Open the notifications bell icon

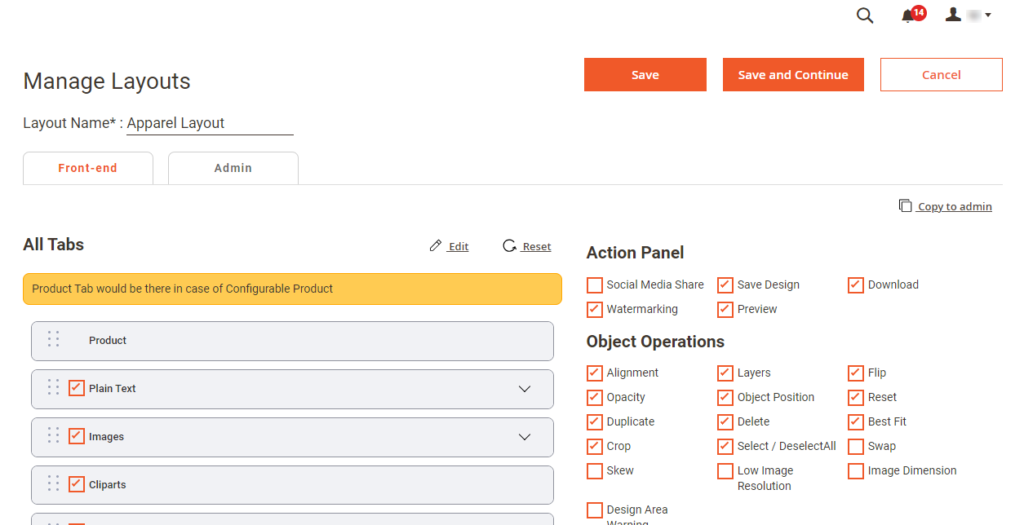click(x=908, y=16)
